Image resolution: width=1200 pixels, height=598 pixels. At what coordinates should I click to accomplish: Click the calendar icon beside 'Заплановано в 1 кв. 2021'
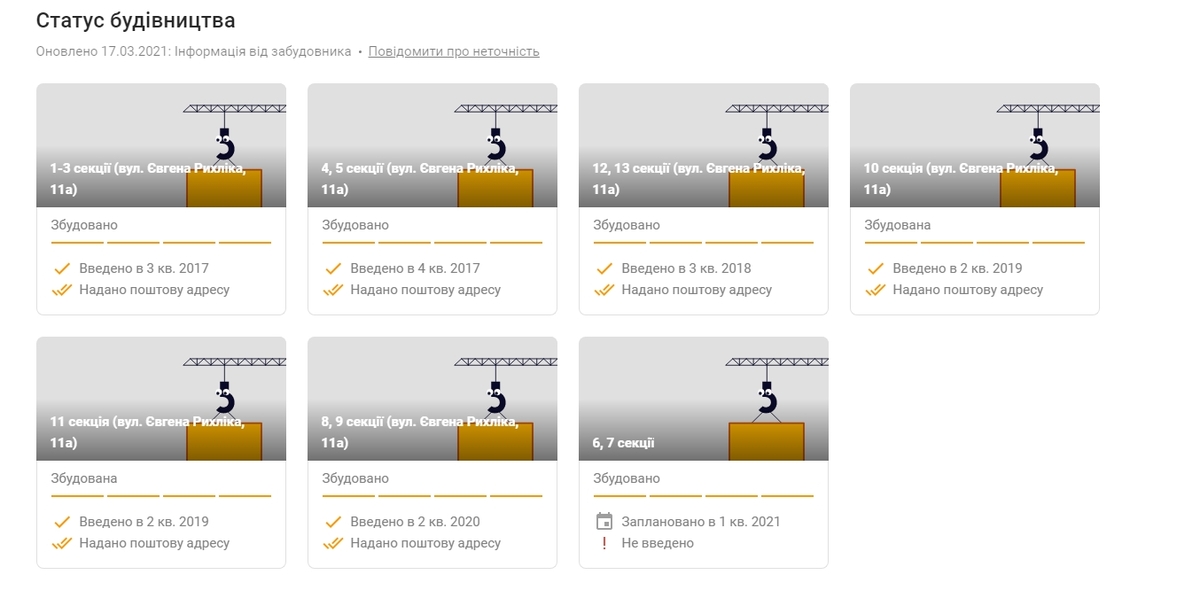pos(603,521)
